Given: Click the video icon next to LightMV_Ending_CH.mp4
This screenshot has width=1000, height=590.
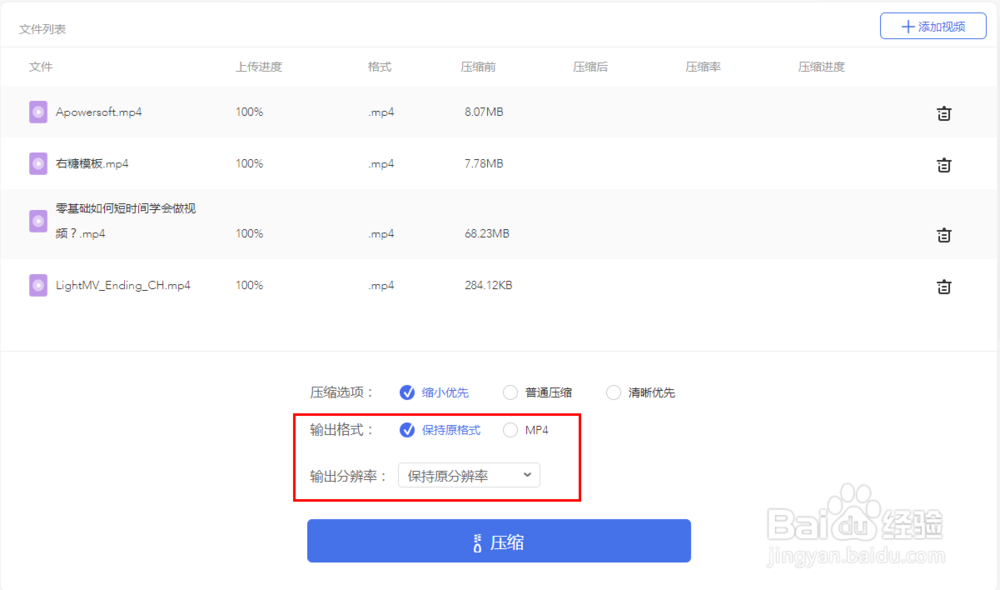Looking at the screenshot, I should (x=38, y=285).
